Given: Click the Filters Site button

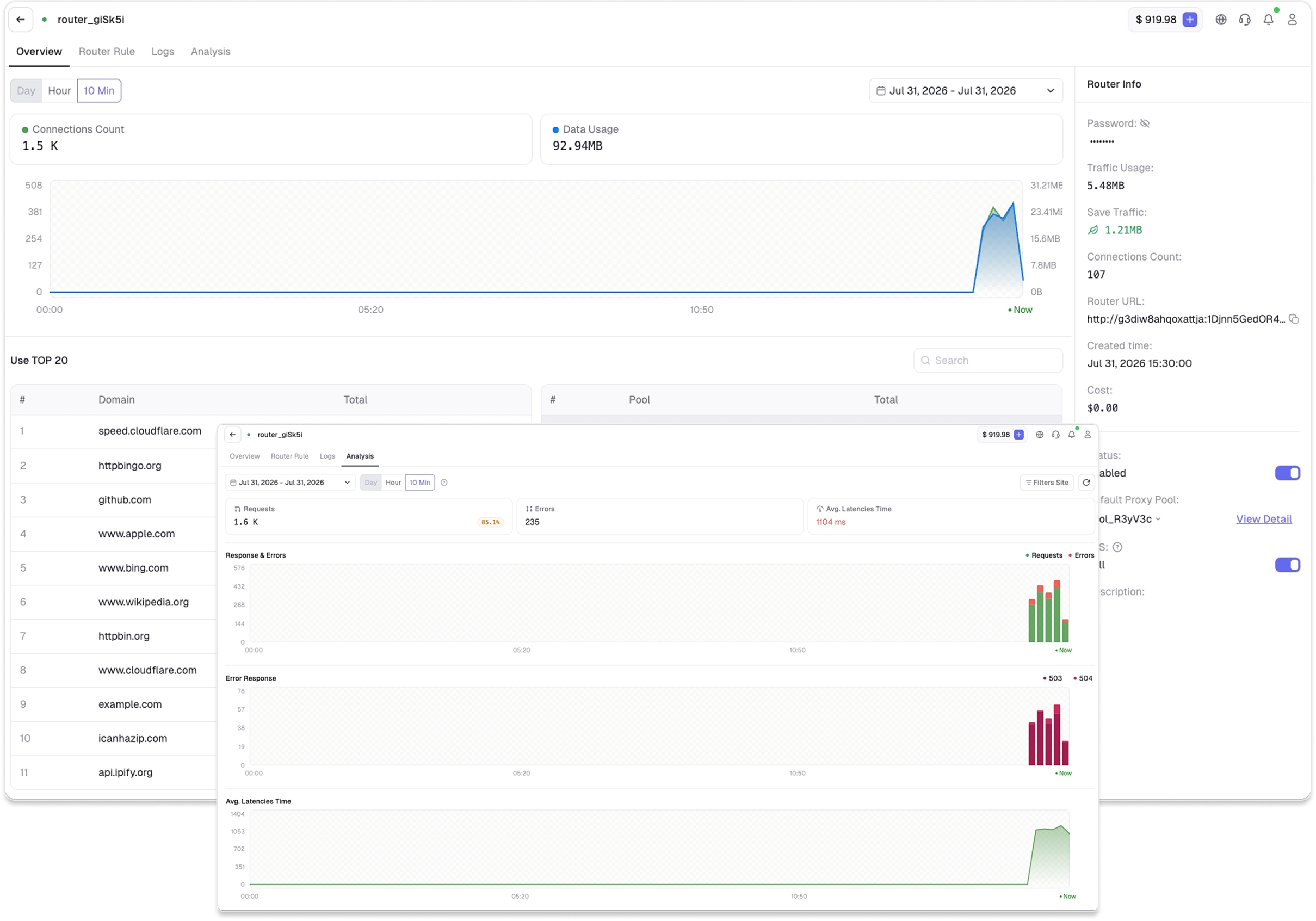Looking at the screenshot, I should pyautogui.click(x=1047, y=483).
